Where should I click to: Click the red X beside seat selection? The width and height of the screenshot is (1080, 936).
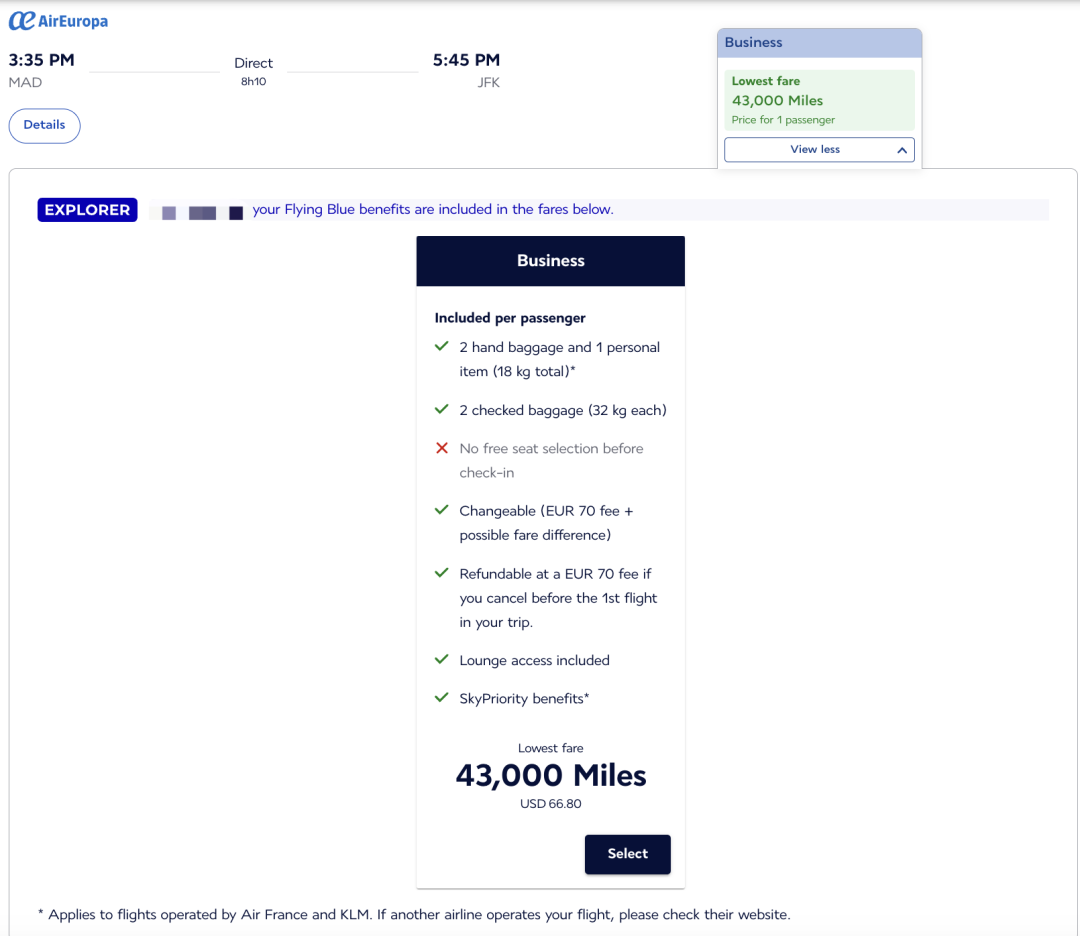click(441, 448)
